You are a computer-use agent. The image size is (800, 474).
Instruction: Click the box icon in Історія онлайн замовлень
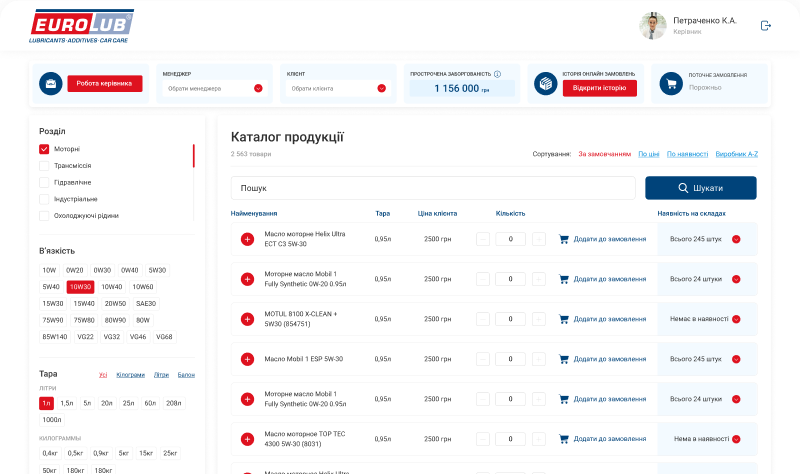545,84
